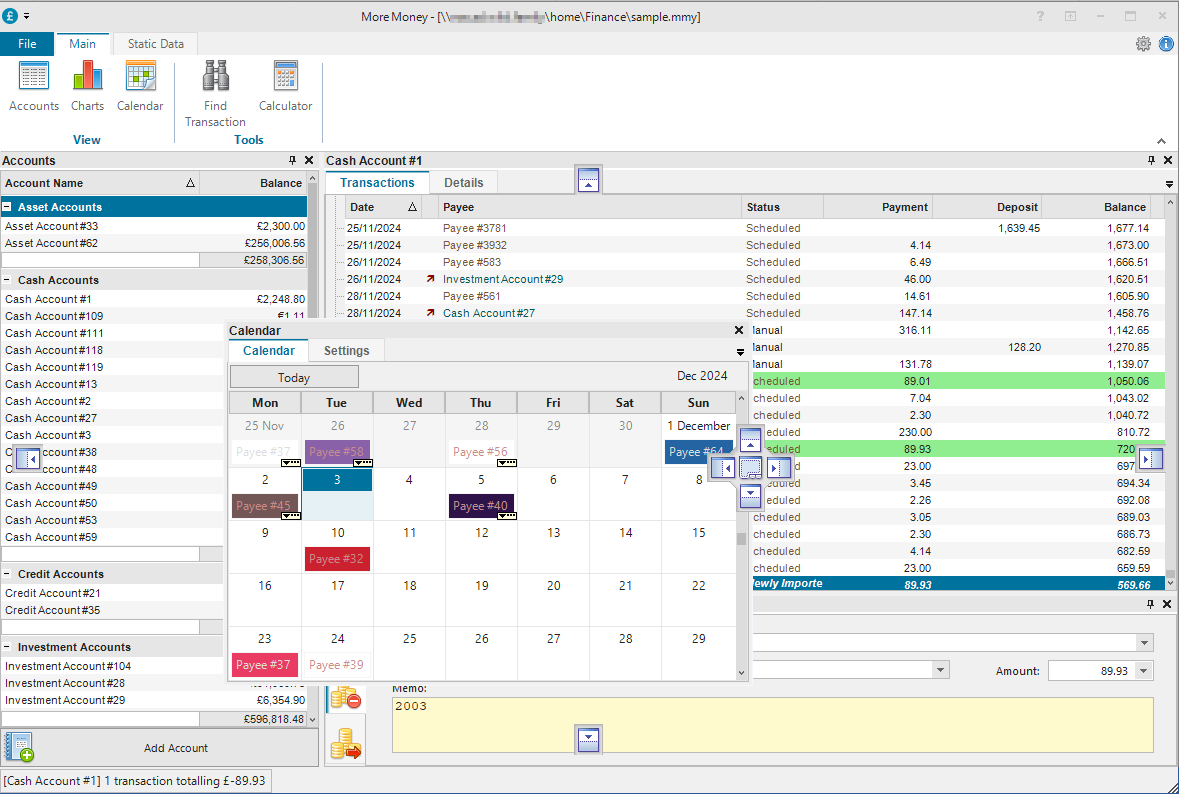Viewport: 1179px width, 794px height.
Task: Click the coins icon with red minus sign
Action: pos(348,699)
